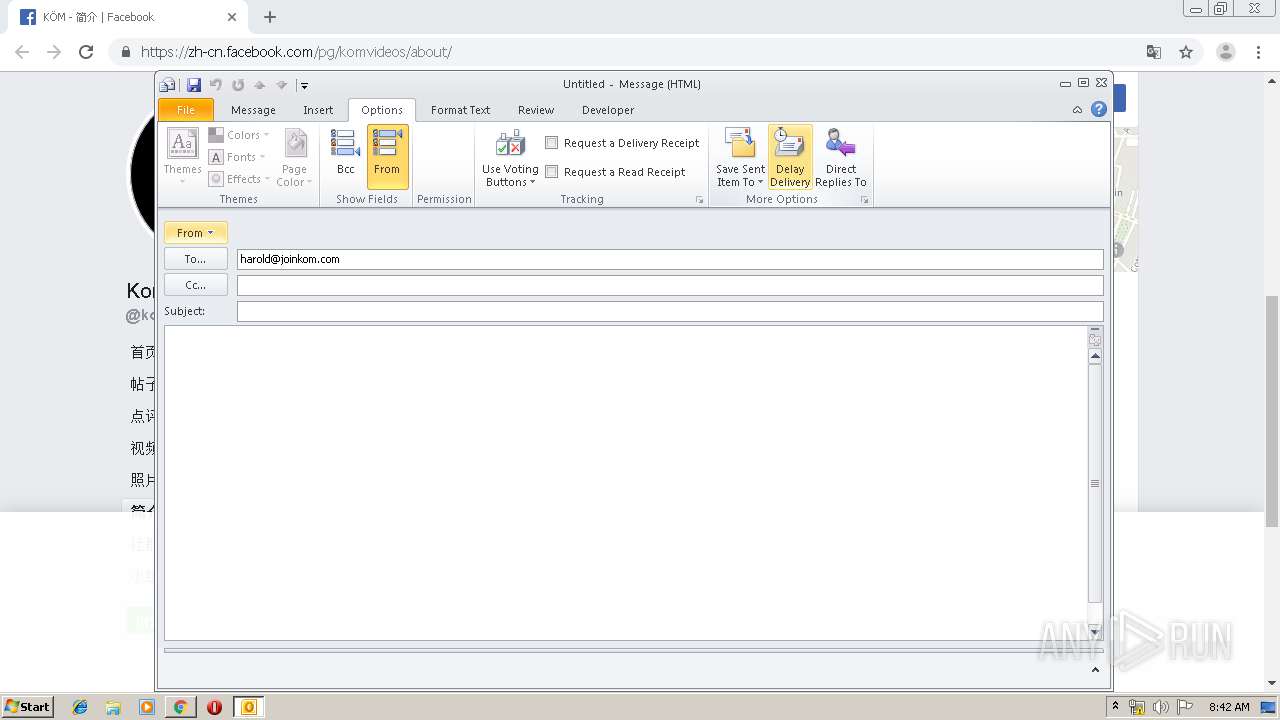Toggle the From field button in ribbon

(387, 156)
